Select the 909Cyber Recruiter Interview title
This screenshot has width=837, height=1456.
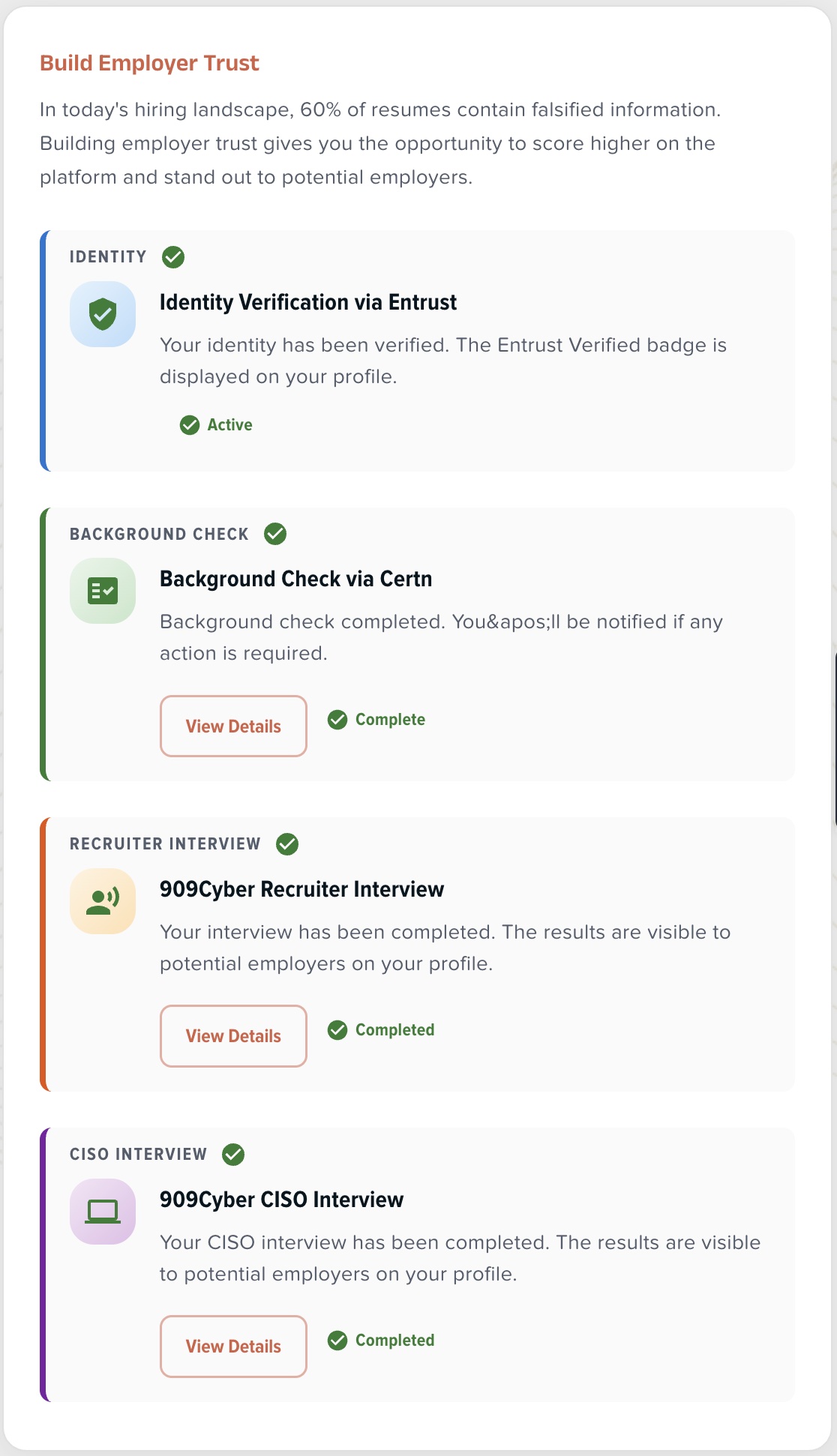coord(301,889)
